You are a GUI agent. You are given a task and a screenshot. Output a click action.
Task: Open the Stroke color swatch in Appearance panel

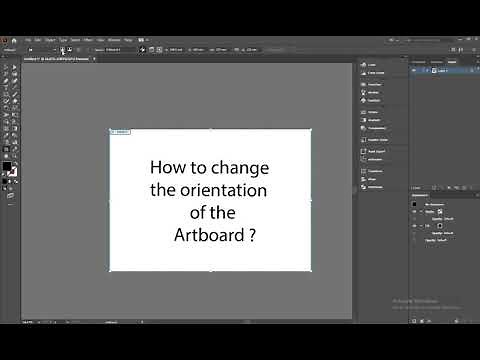(440, 212)
